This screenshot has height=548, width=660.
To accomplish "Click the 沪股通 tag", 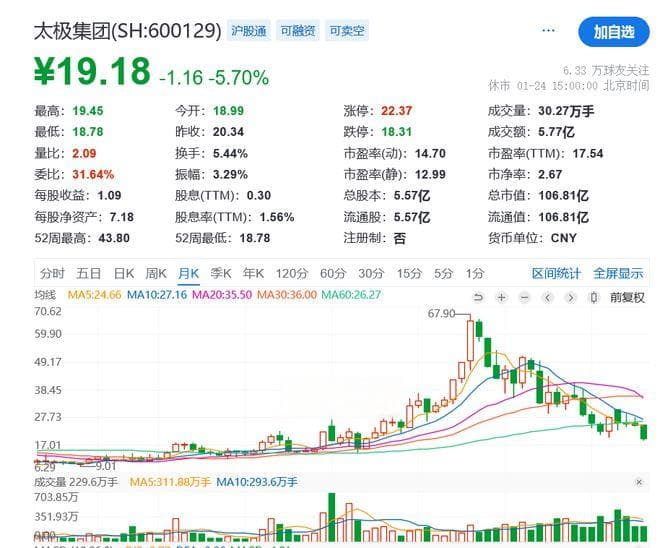I will click(x=249, y=31).
